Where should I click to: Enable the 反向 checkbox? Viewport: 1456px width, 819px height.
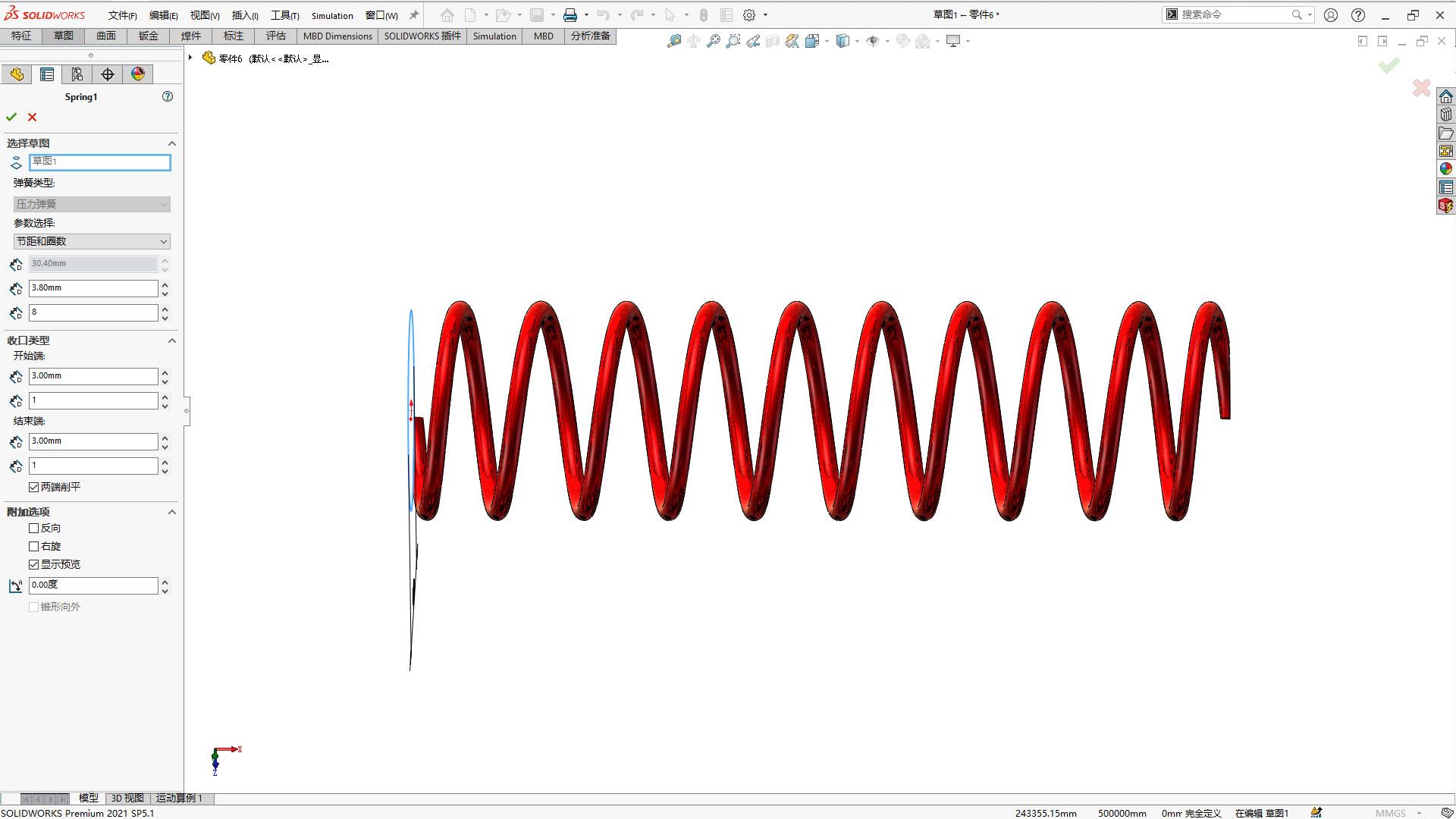click(33, 528)
